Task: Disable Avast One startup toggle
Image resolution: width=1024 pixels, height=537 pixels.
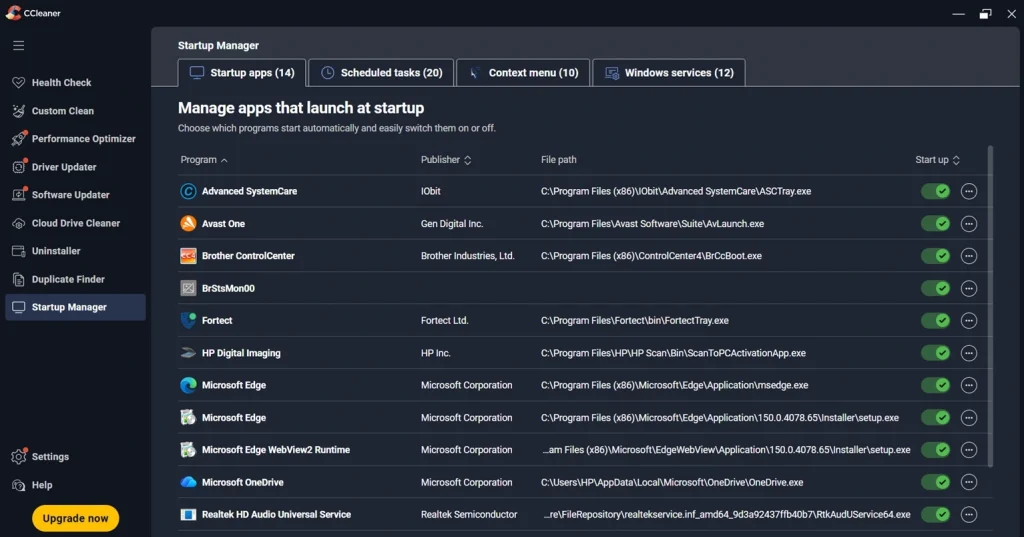Action: point(935,223)
